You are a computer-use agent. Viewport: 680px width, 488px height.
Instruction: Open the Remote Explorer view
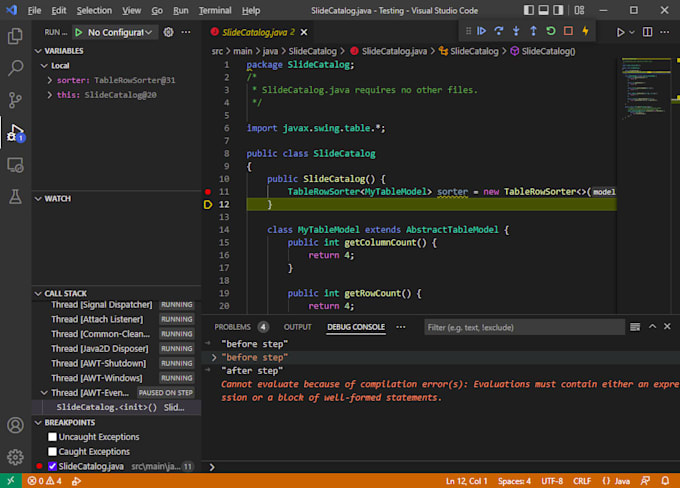click(x=15, y=165)
